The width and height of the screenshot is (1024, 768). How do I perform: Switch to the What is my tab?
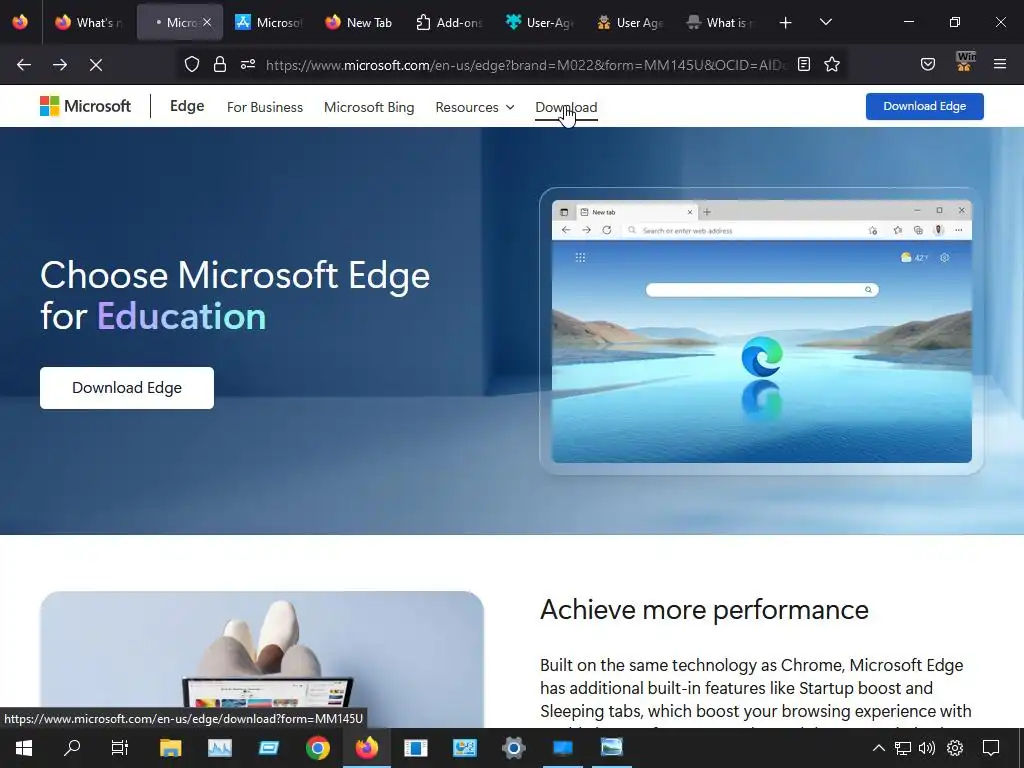coord(719,22)
